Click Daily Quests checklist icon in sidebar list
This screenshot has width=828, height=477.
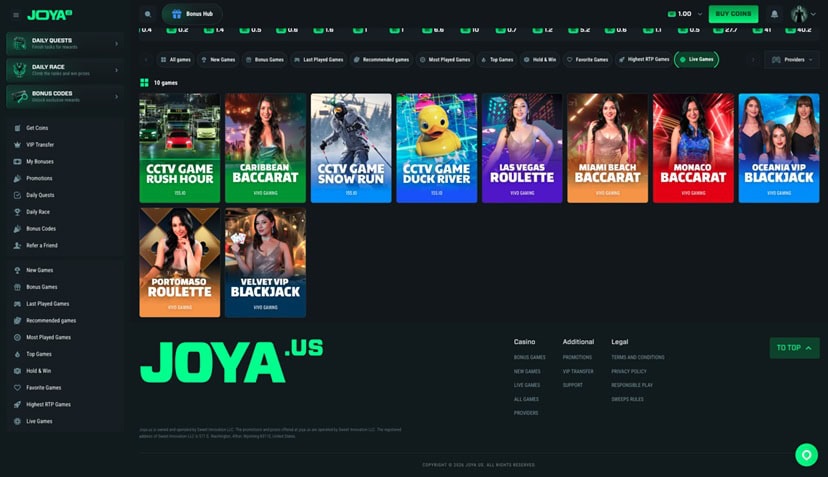coord(17,195)
